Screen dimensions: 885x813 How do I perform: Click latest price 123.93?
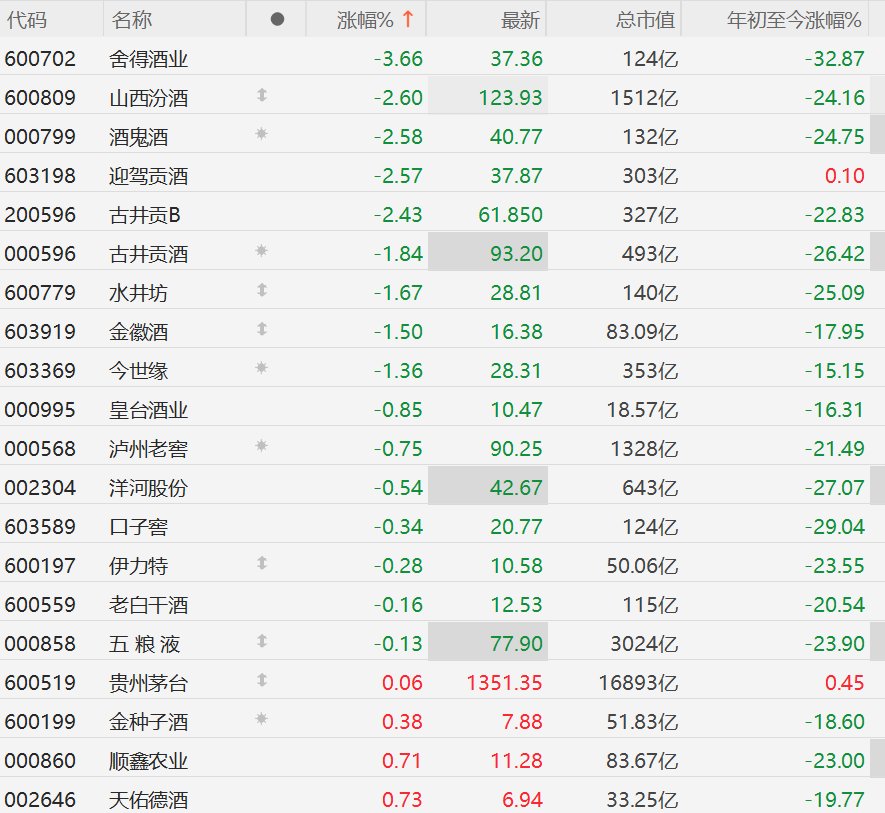pos(511,98)
